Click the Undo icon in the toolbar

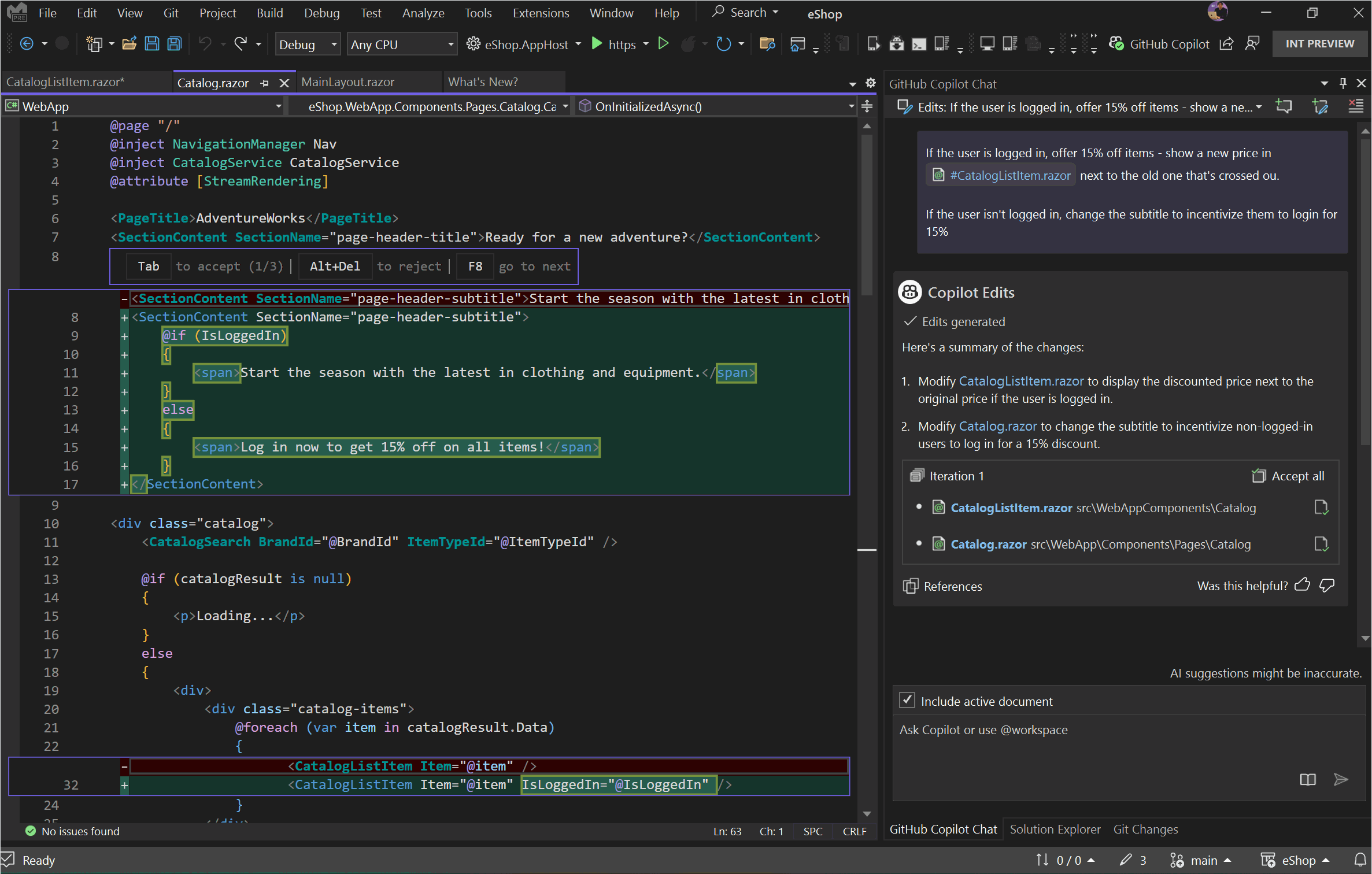pyautogui.click(x=205, y=43)
